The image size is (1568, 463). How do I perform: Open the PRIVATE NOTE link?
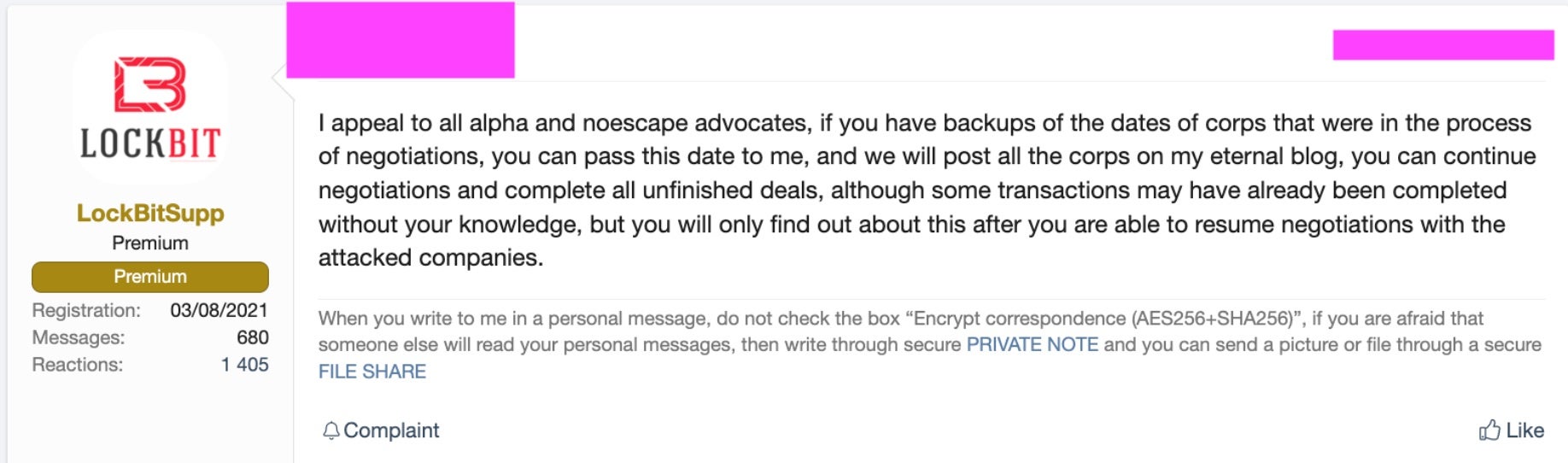[x=1032, y=345]
